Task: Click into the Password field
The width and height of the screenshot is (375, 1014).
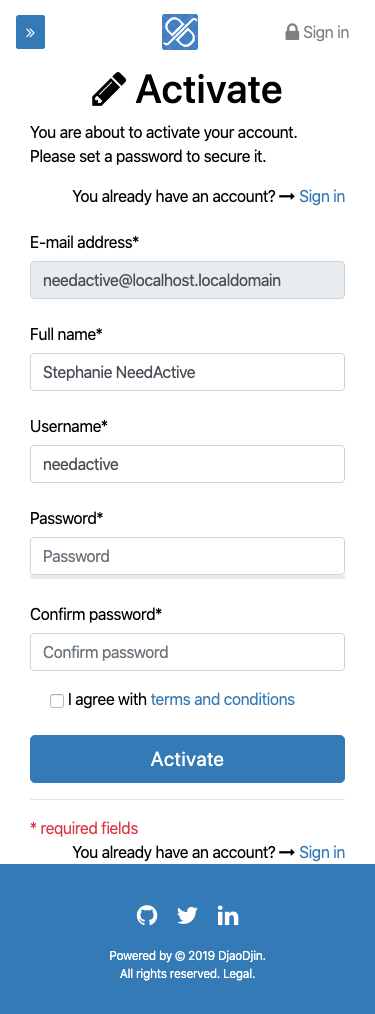Action: (188, 556)
